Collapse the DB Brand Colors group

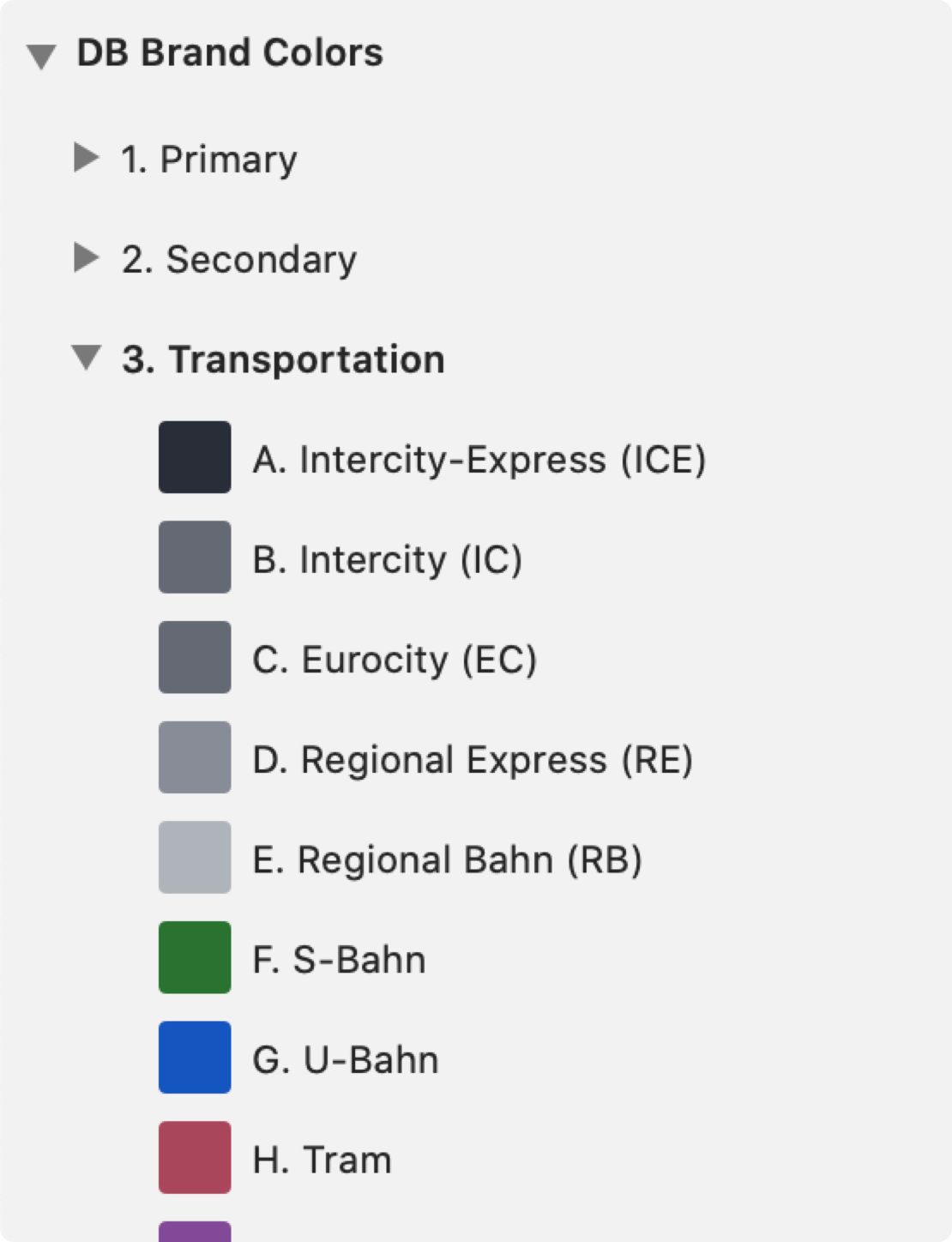click(41, 57)
